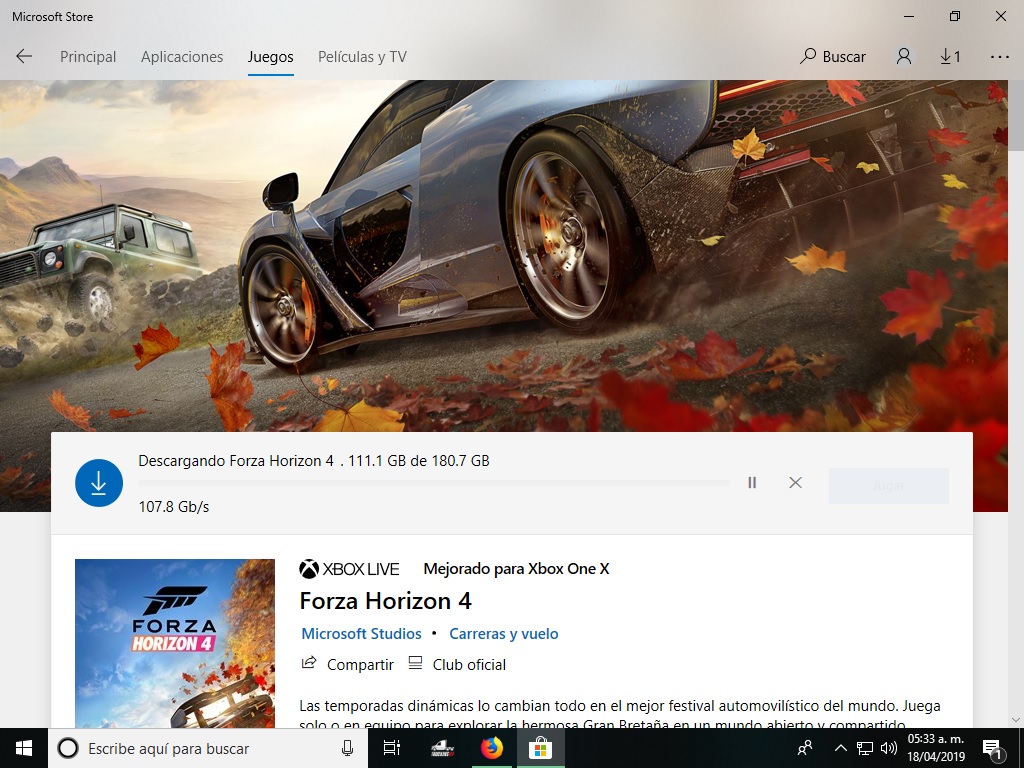Screen dimensions: 1024x768
Task: Expand hidden system tray icons
Action: pos(840,748)
